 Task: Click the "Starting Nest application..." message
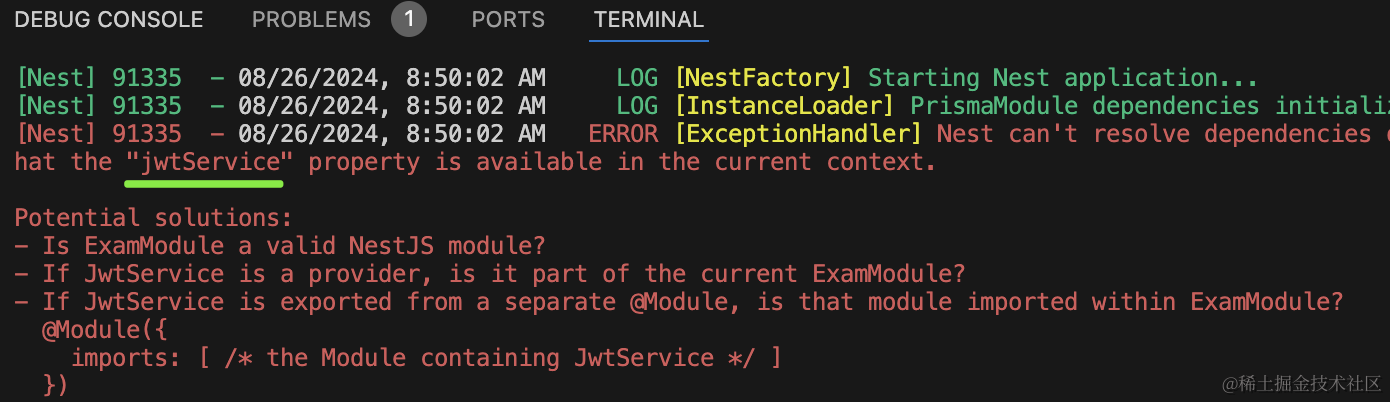[x=1063, y=78]
